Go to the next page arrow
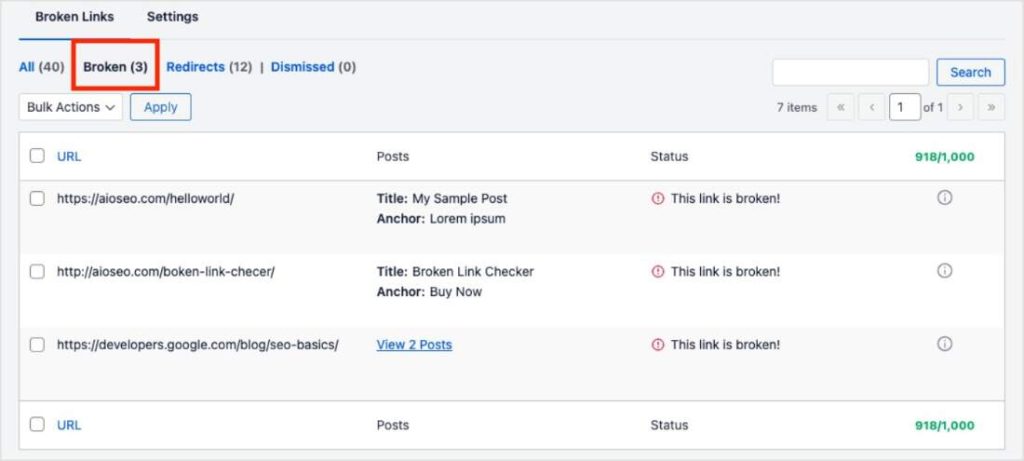This screenshot has height=461, width=1024. [x=961, y=107]
